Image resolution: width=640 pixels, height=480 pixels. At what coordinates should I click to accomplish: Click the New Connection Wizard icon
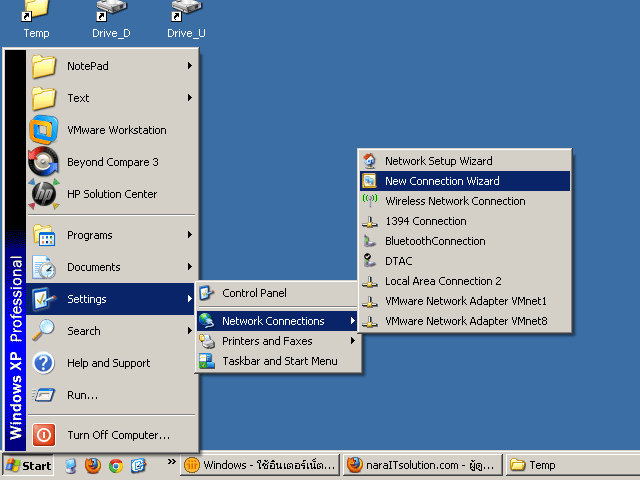tap(370, 181)
